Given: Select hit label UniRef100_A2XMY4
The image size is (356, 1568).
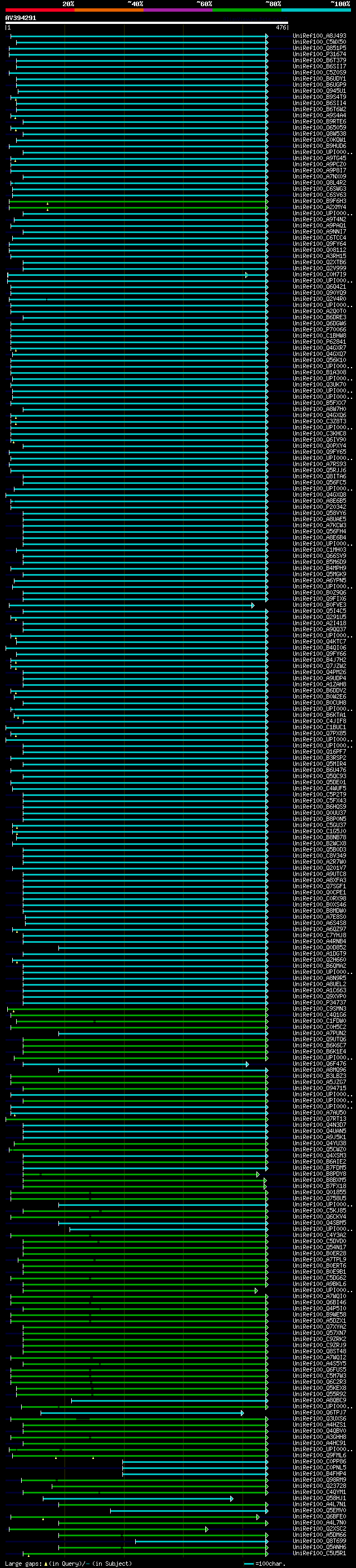Looking at the screenshot, I should pos(319,207).
